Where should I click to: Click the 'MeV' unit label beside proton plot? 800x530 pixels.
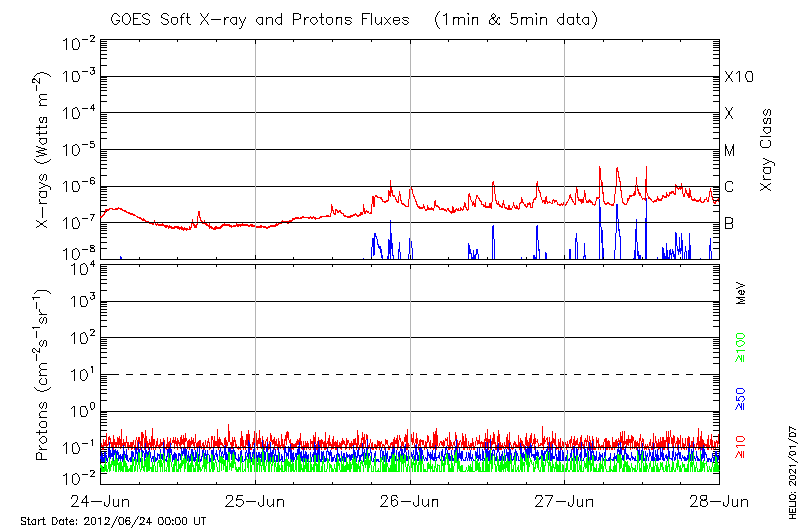click(742, 294)
